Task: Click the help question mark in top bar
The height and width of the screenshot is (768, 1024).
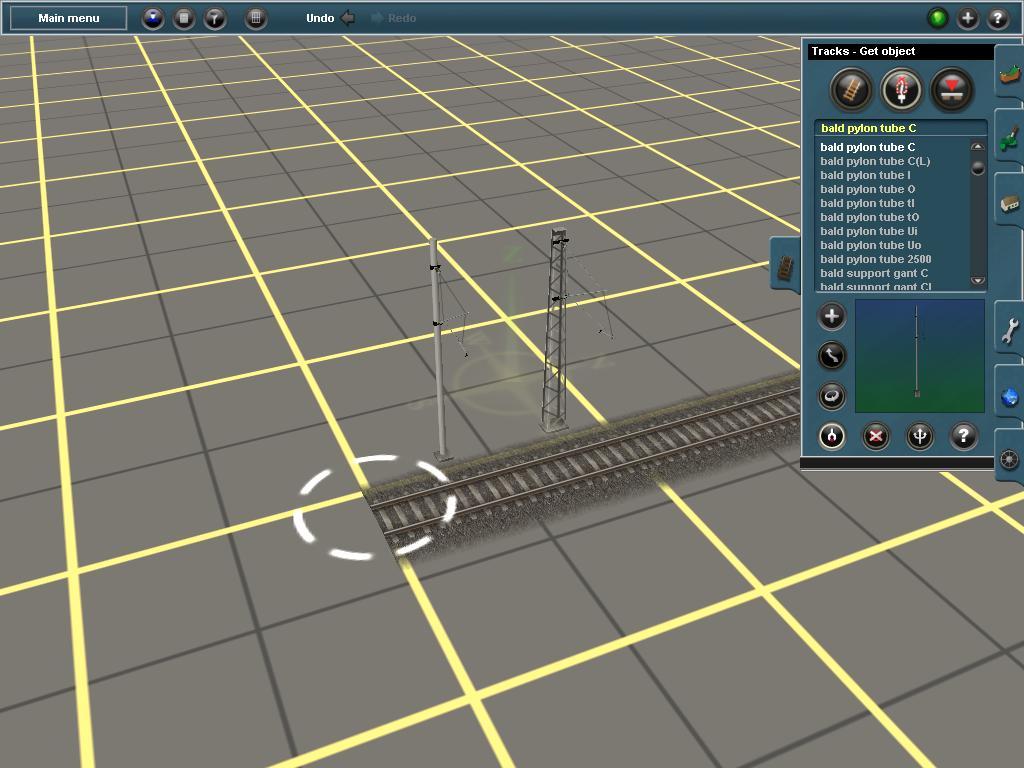Action: [997, 18]
